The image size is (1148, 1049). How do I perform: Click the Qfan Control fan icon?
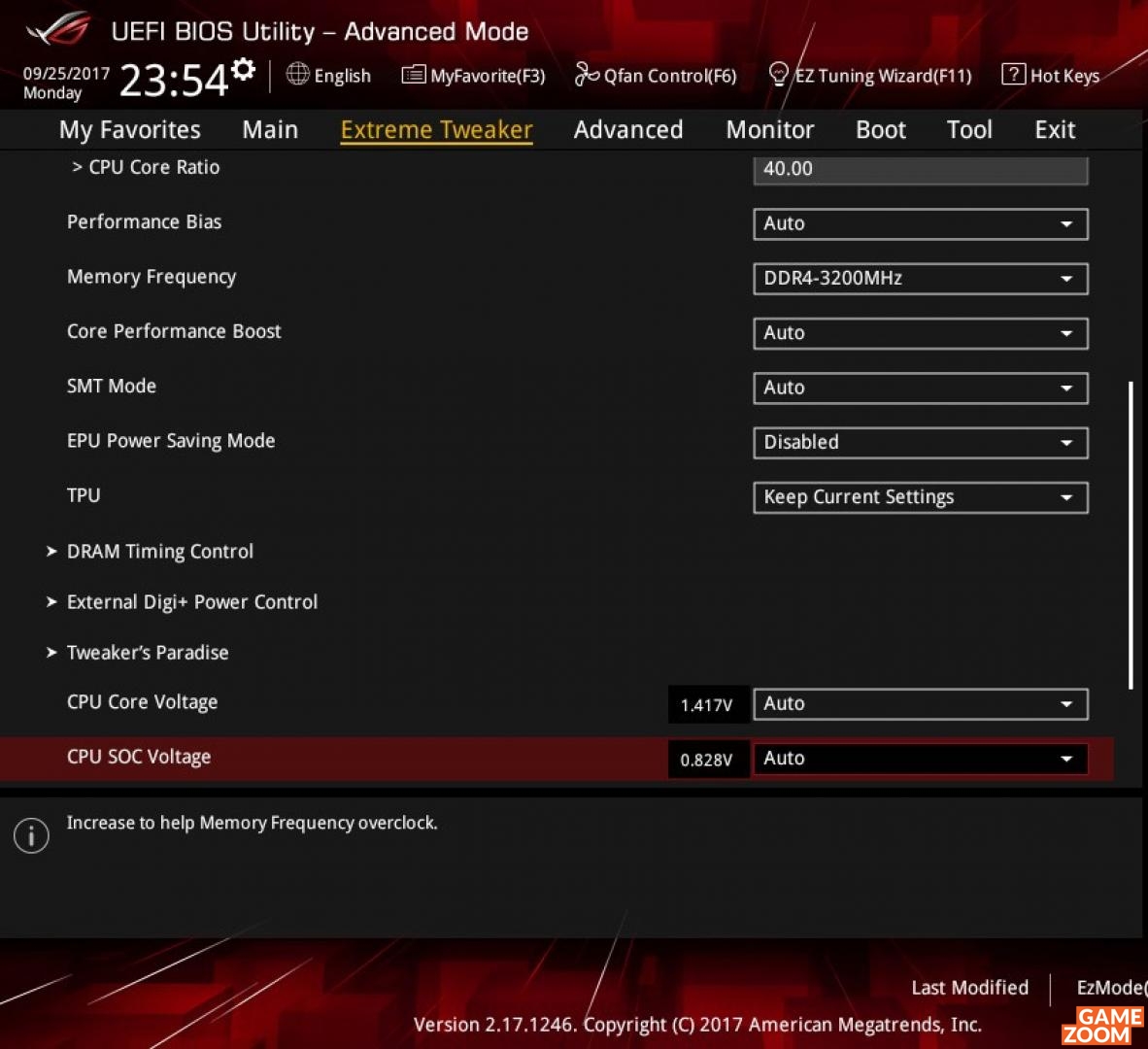[587, 74]
